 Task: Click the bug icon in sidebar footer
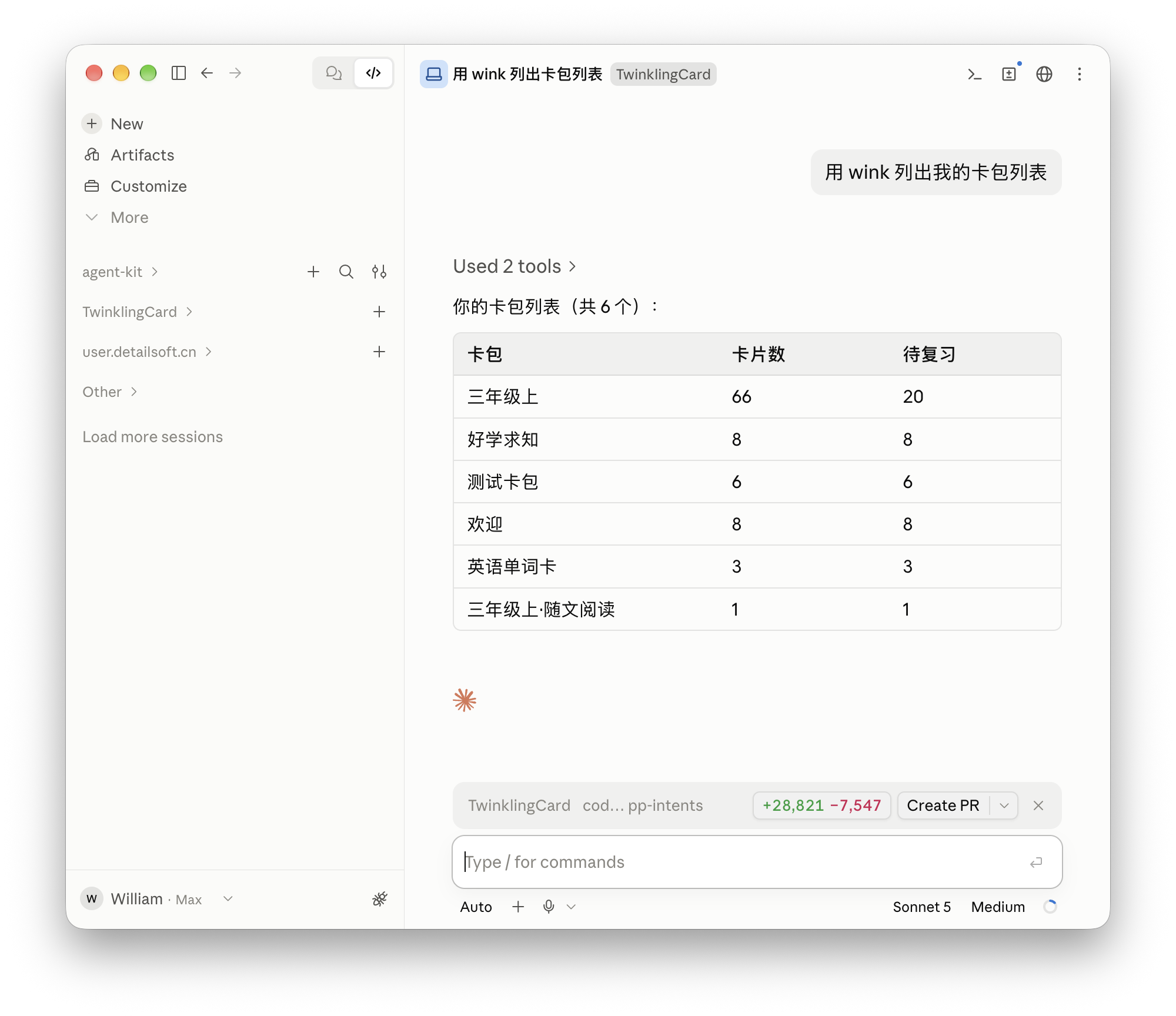(380, 899)
